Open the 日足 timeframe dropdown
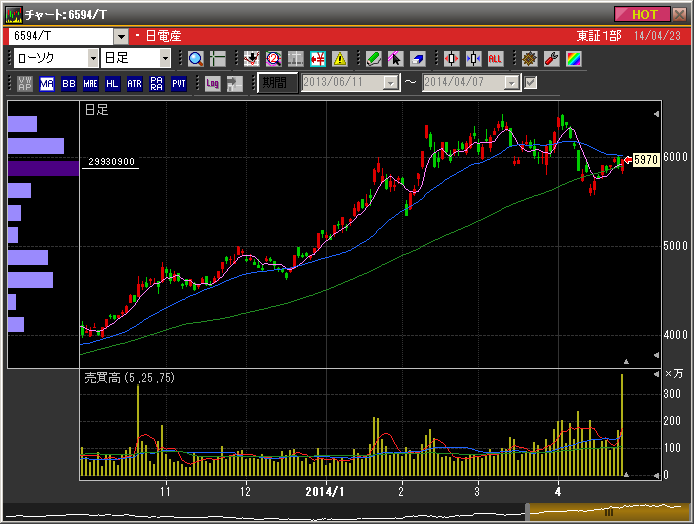The width and height of the screenshot is (694, 524). (165, 58)
